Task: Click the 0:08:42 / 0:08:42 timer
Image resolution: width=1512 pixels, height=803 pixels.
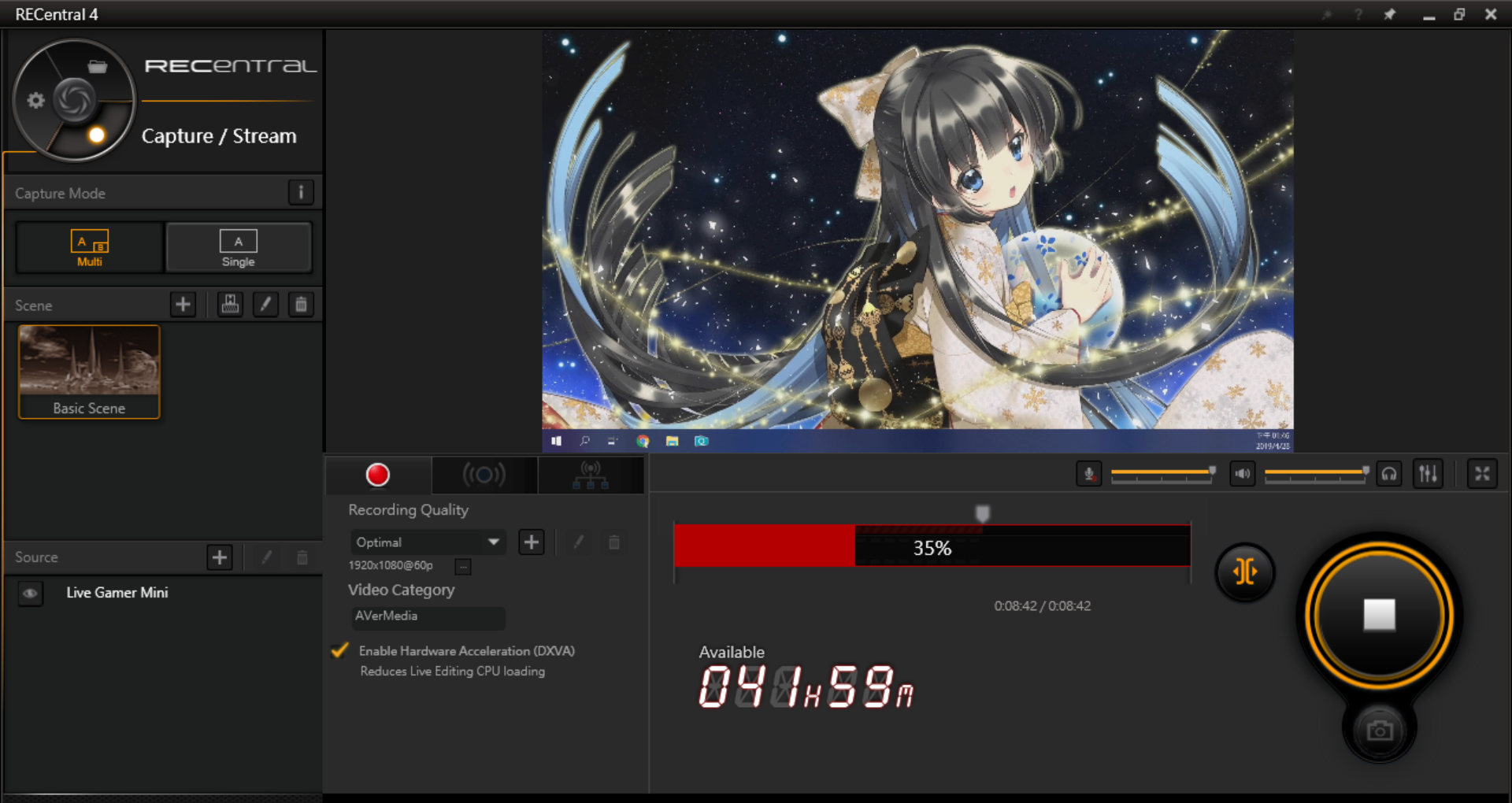Action: [1042, 605]
